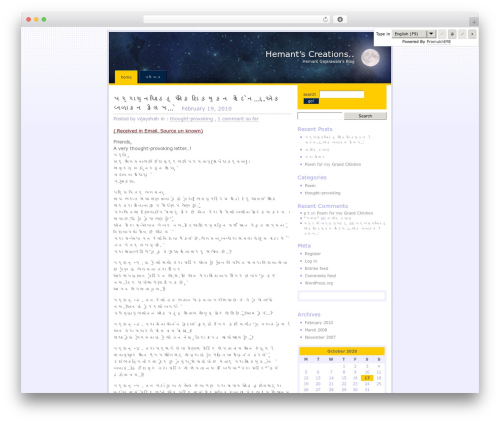The image size is (500, 423).
Task: Open the WordPress.org link
Action: point(319,283)
